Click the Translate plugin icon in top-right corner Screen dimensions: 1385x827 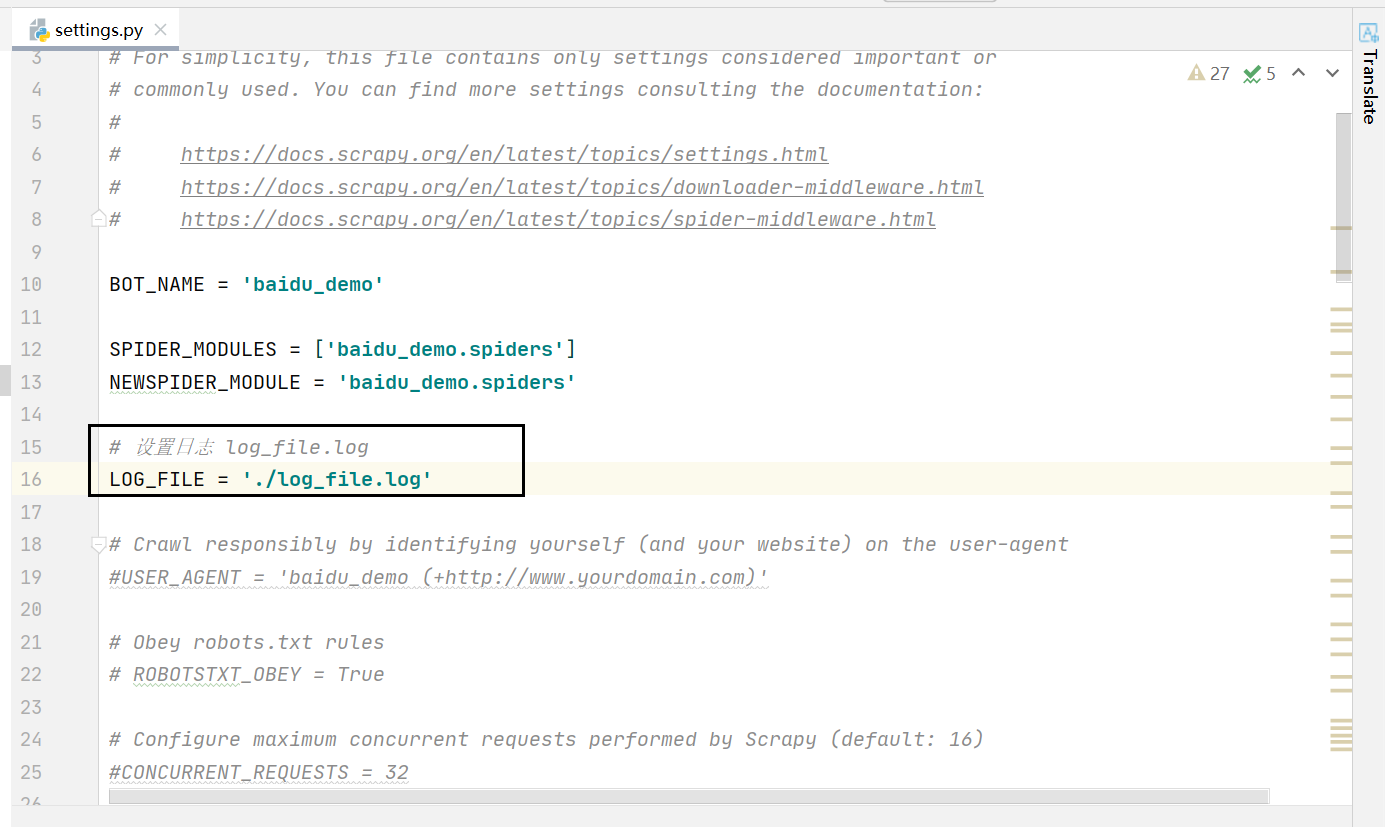click(x=1369, y=33)
